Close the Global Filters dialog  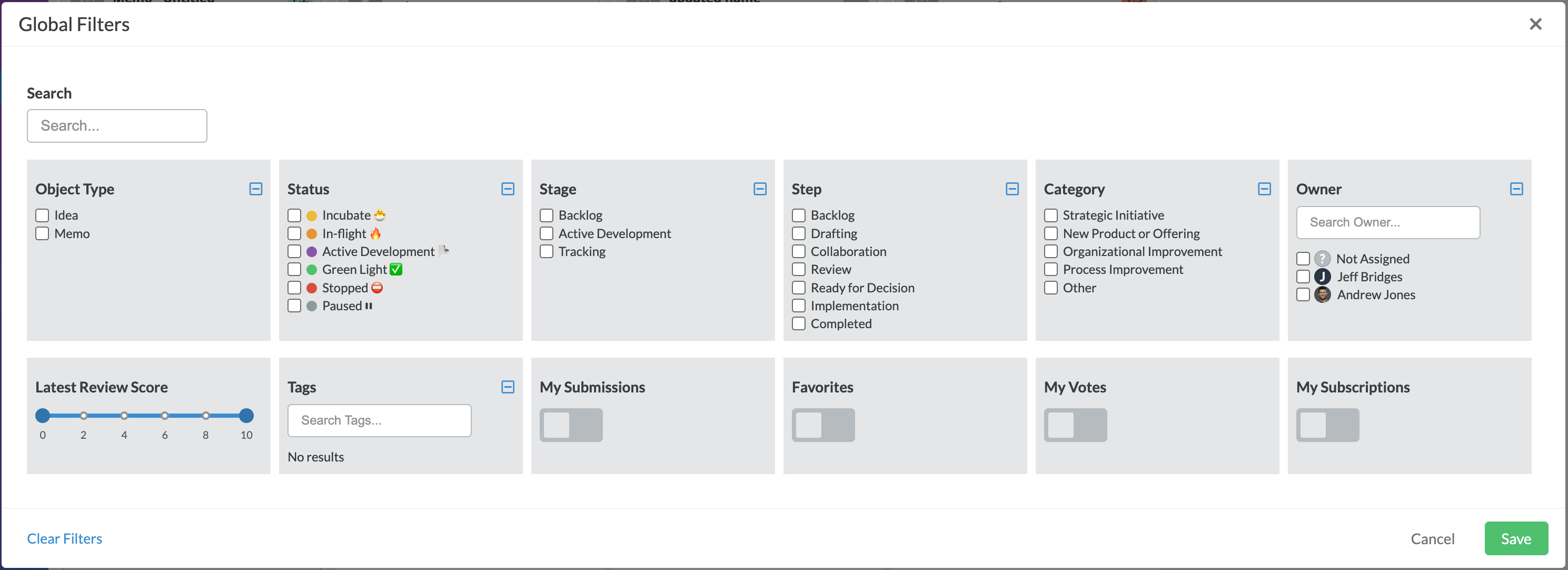coord(1535,24)
